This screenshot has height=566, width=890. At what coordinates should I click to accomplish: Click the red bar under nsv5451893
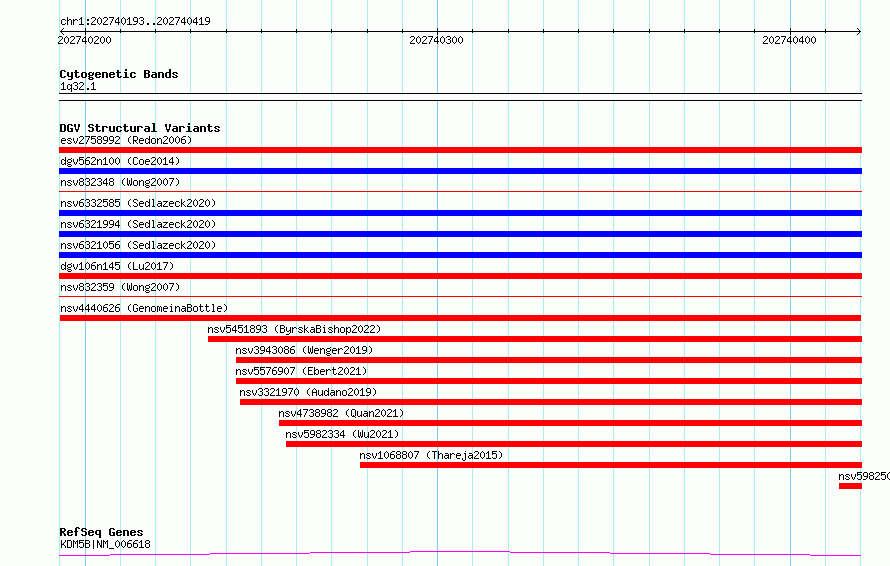point(535,339)
